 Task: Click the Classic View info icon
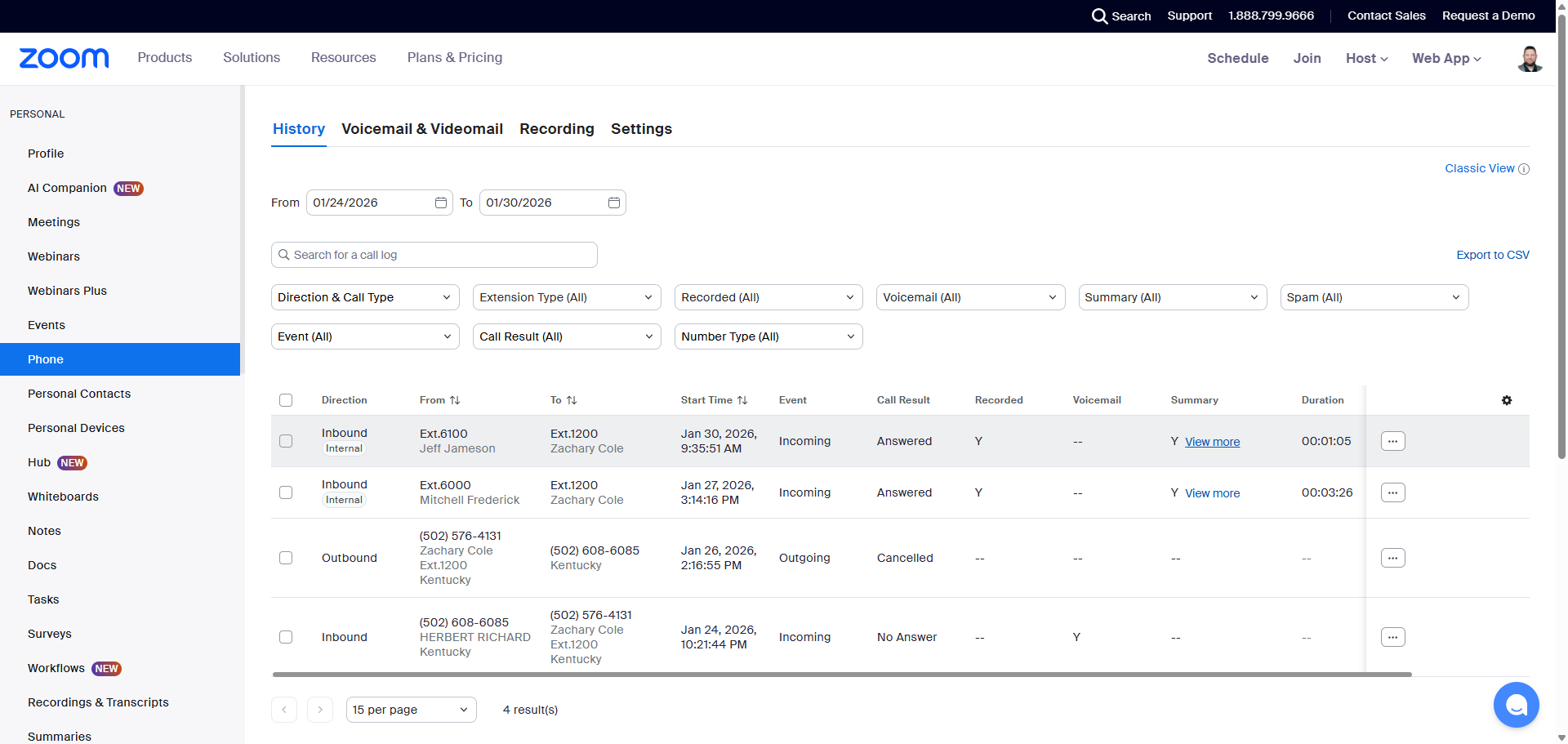click(x=1523, y=169)
